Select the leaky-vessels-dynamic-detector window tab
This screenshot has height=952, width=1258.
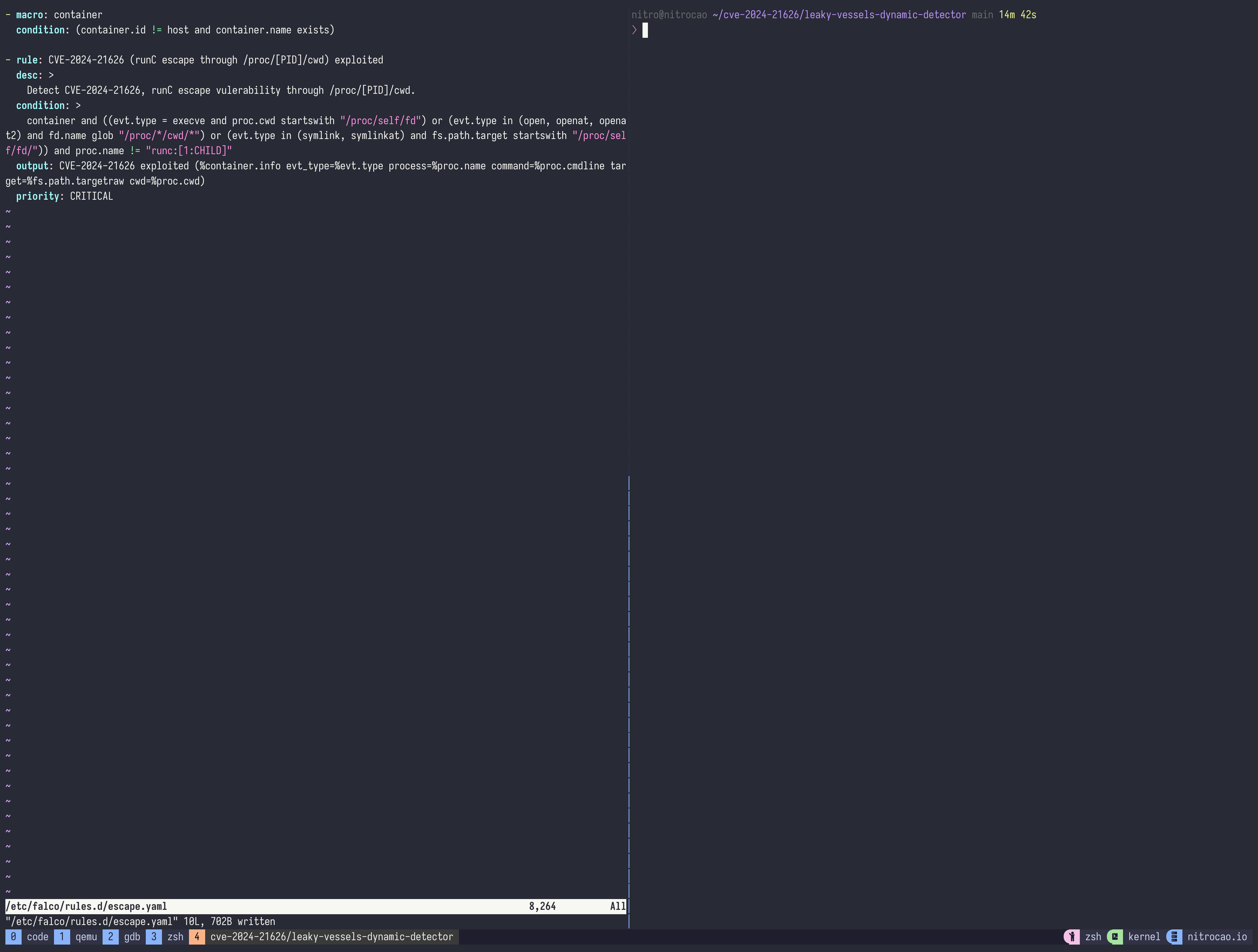pyautogui.click(x=332, y=936)
